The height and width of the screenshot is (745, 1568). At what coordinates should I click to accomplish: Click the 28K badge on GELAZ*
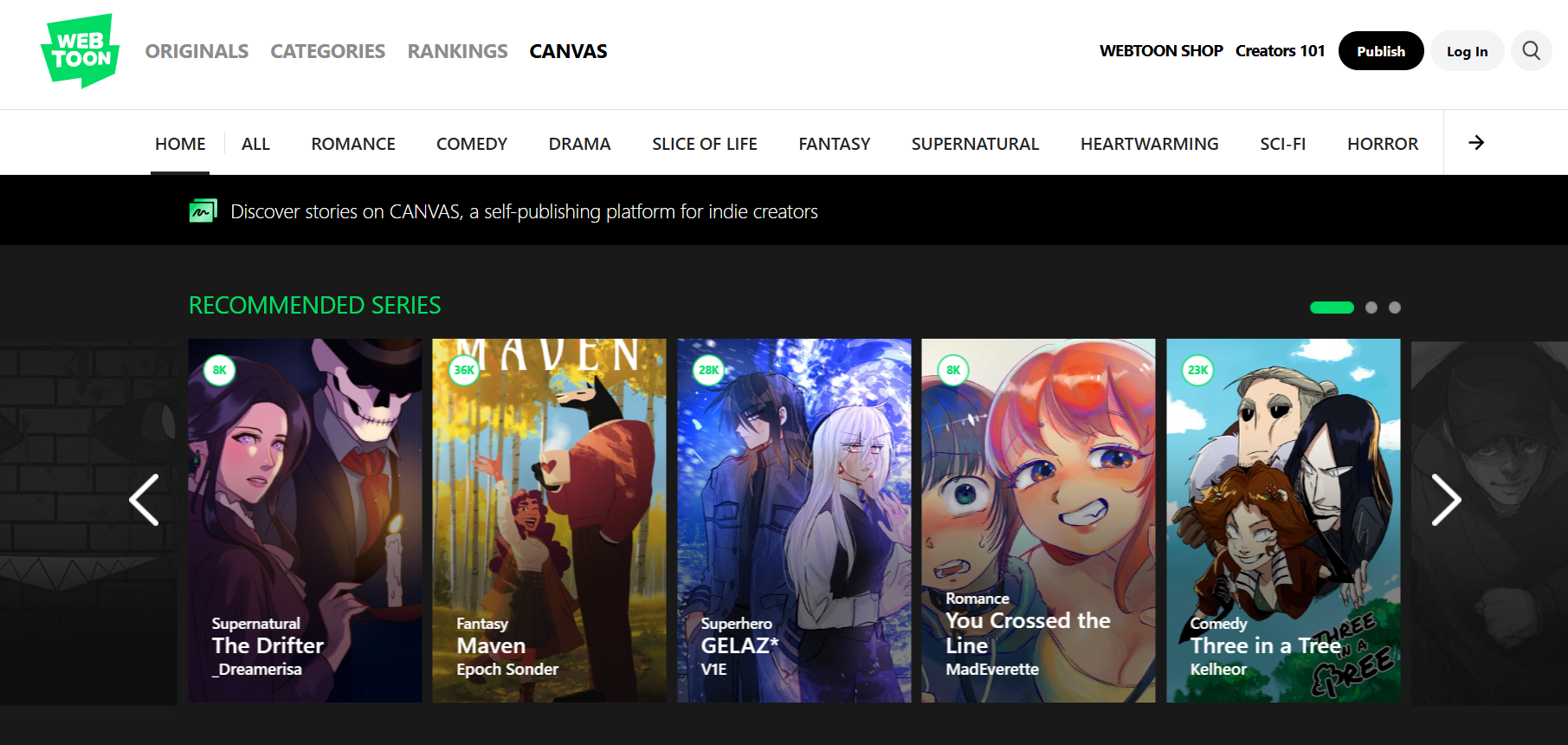(x=709, y=370)
